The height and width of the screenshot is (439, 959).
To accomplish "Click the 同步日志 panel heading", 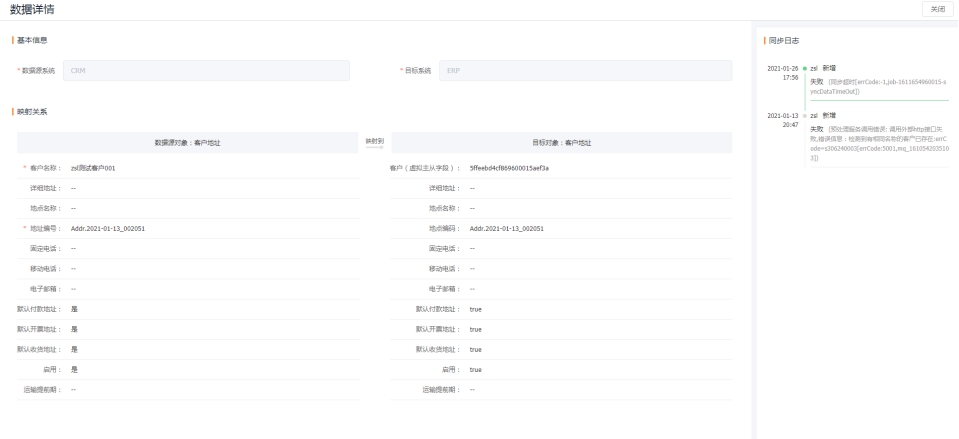I will click(783, 41).
